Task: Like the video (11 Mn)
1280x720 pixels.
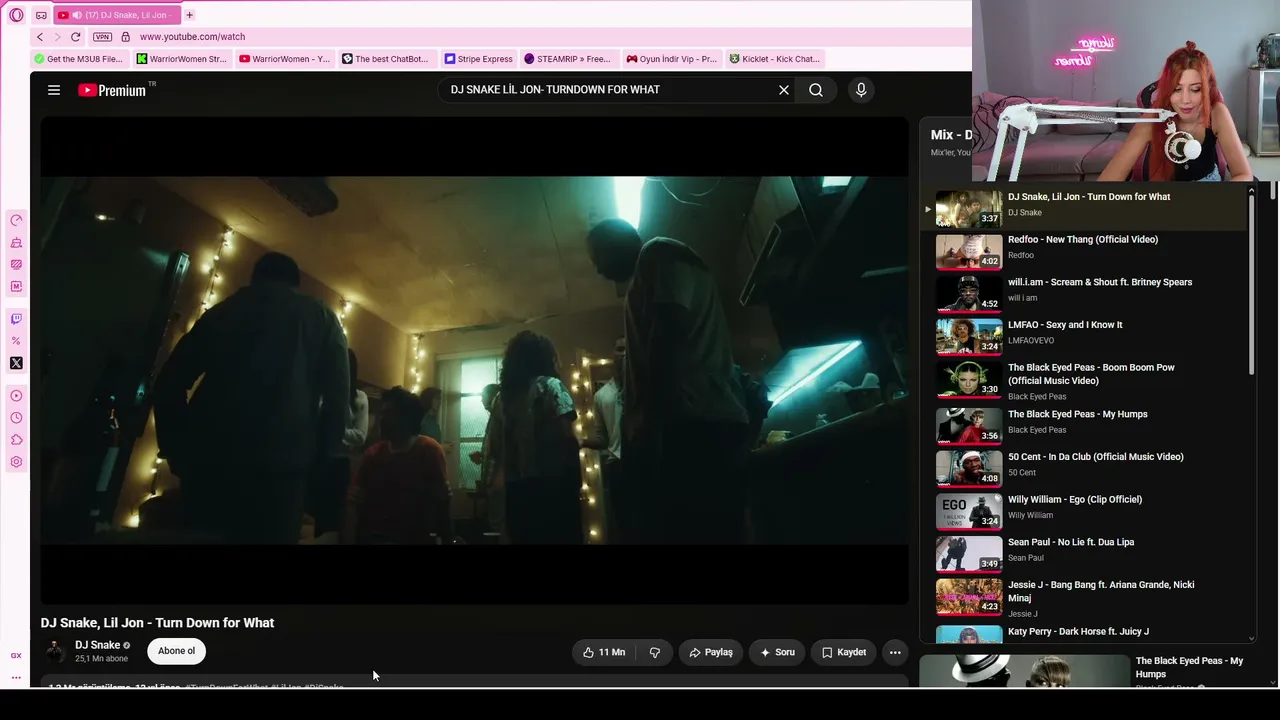Action: click(x=604, y=652)
